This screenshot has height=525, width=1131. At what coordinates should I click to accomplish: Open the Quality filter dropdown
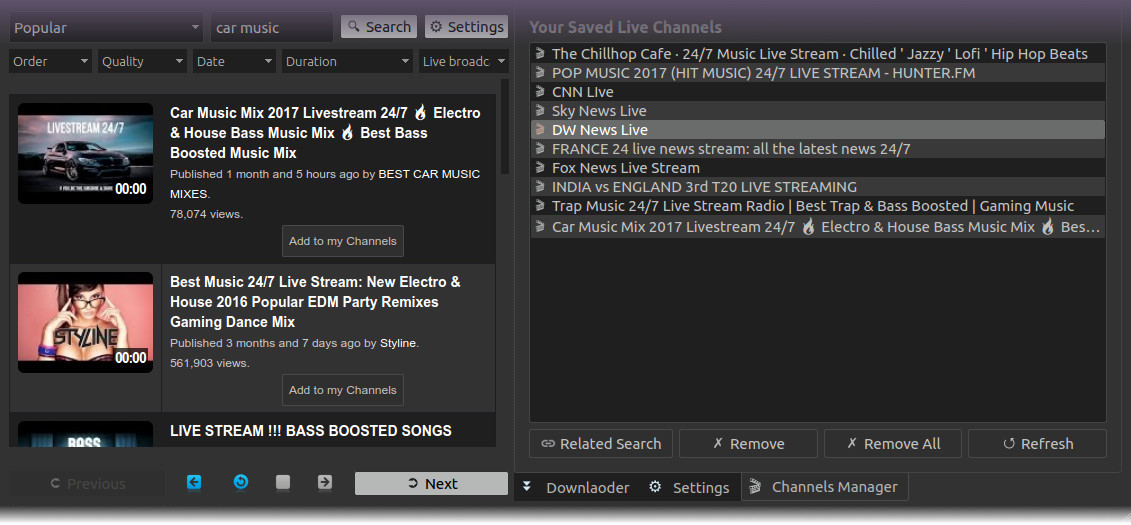142,61
